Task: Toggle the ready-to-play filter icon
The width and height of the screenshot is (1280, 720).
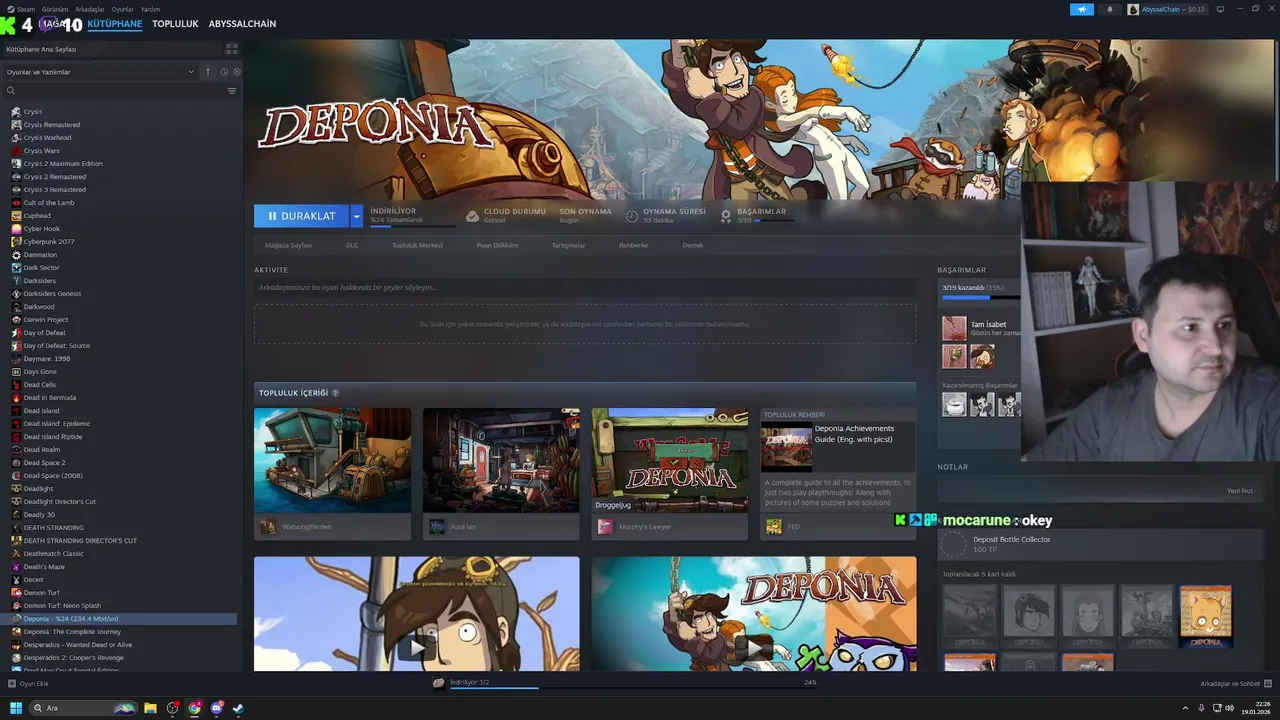Action: coord(236,72)
